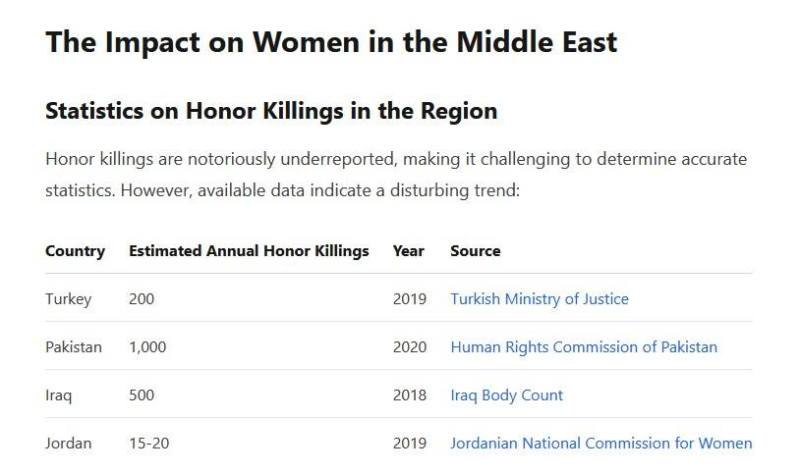The image size is (800, 473).
Task: Open Human Rights Commission of Pakistan link
Action: tap(583, 347)
